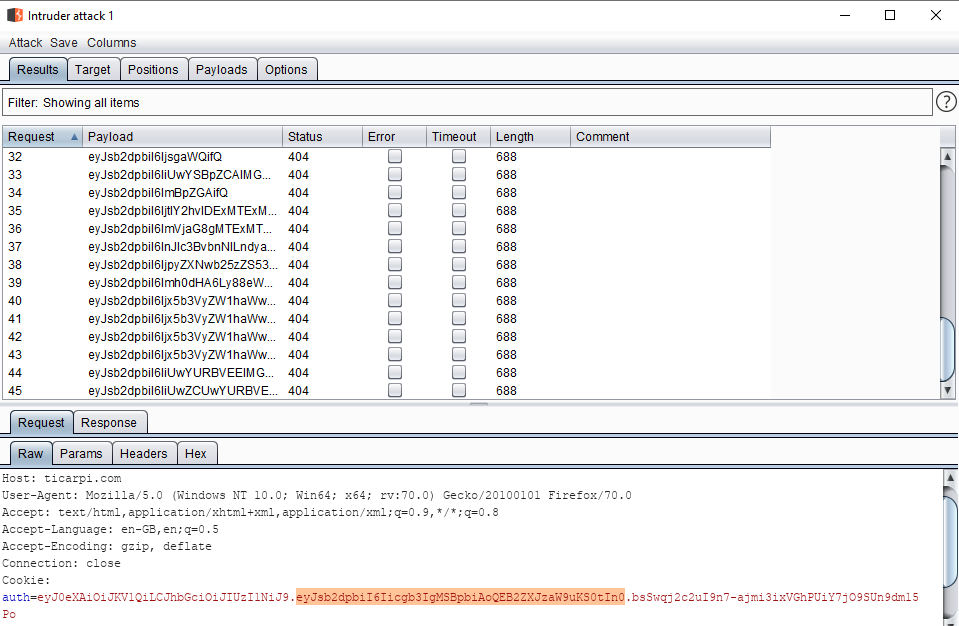The width and height of the screenshot is (959, 626).
Task: Click the Request column sort arrow
Action: click(74, 137)
